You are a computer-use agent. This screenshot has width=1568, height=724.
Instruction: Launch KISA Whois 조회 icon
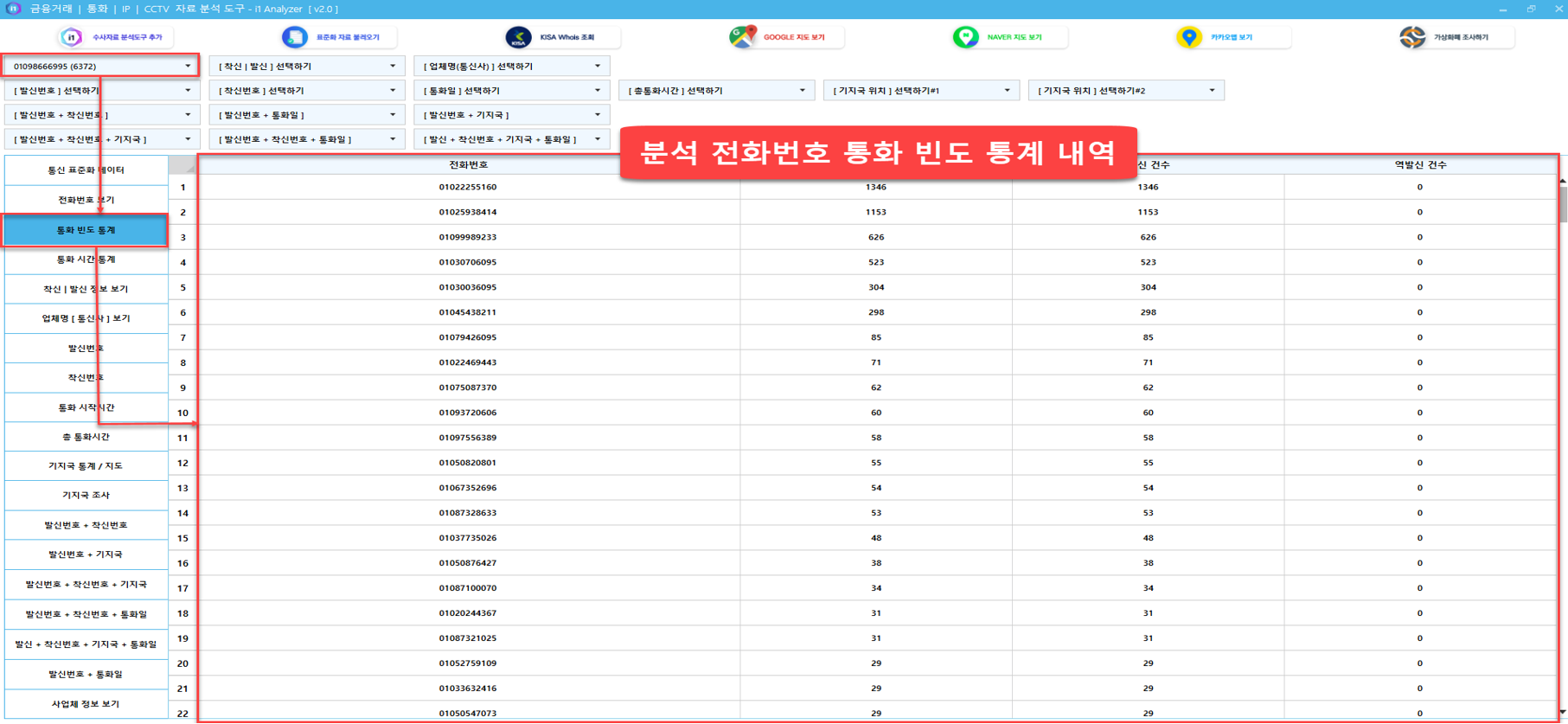pos(518,37)
